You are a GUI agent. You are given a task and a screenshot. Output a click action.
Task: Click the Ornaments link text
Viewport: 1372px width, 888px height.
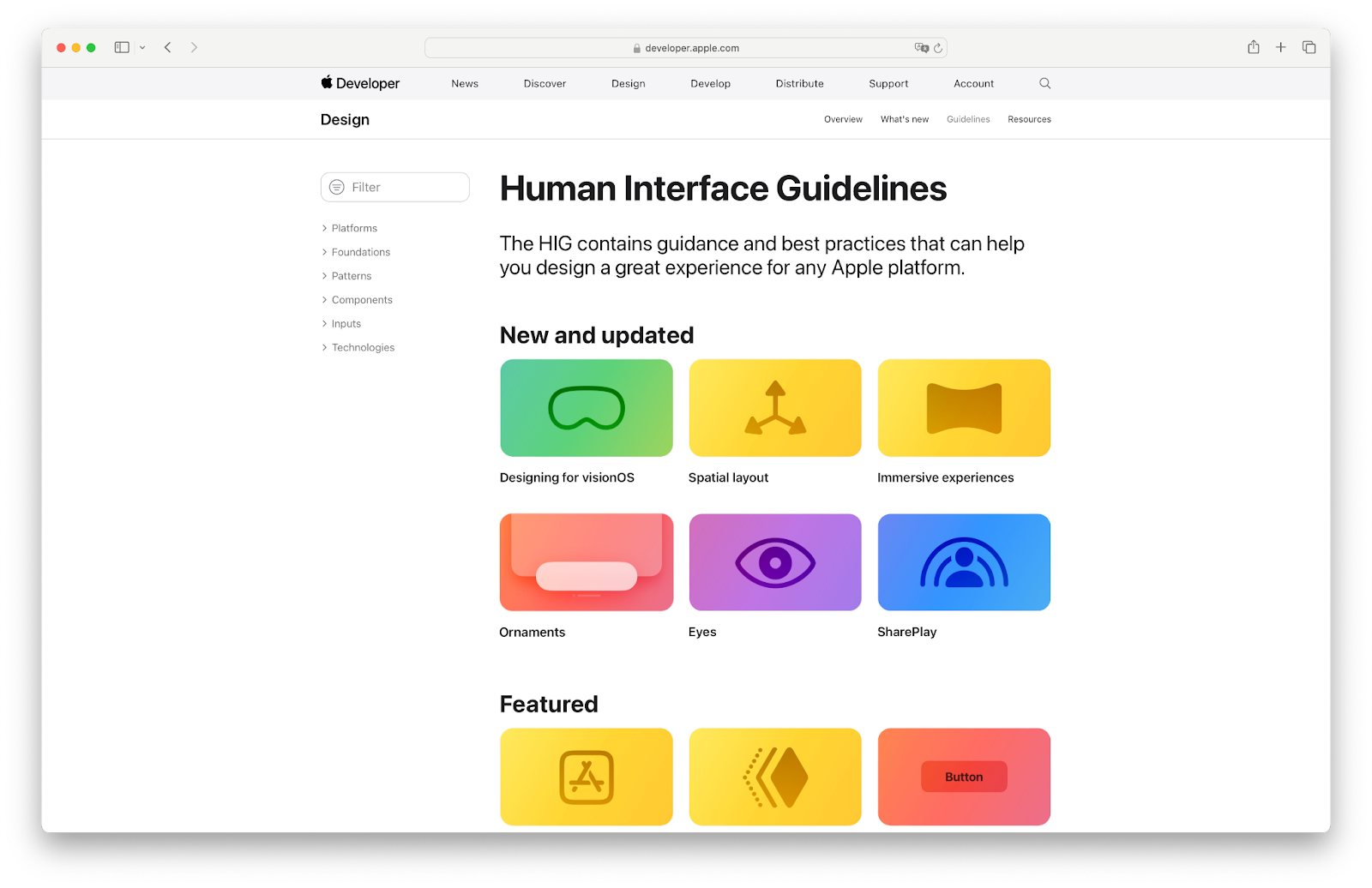pyautogui.click(x=533, y=632)
